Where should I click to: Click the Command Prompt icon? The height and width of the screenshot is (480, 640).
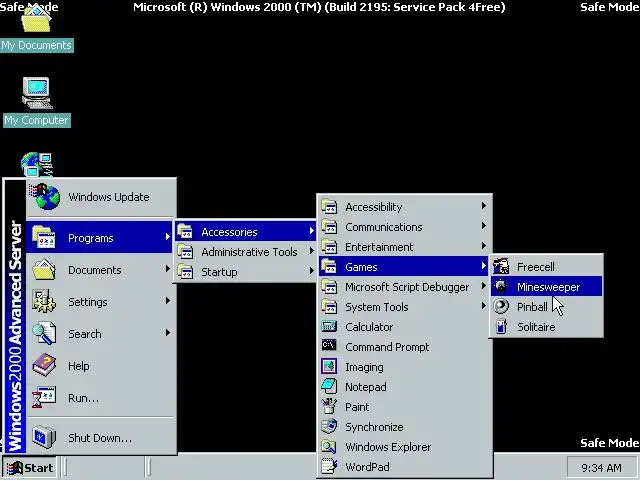coord(329,345)
